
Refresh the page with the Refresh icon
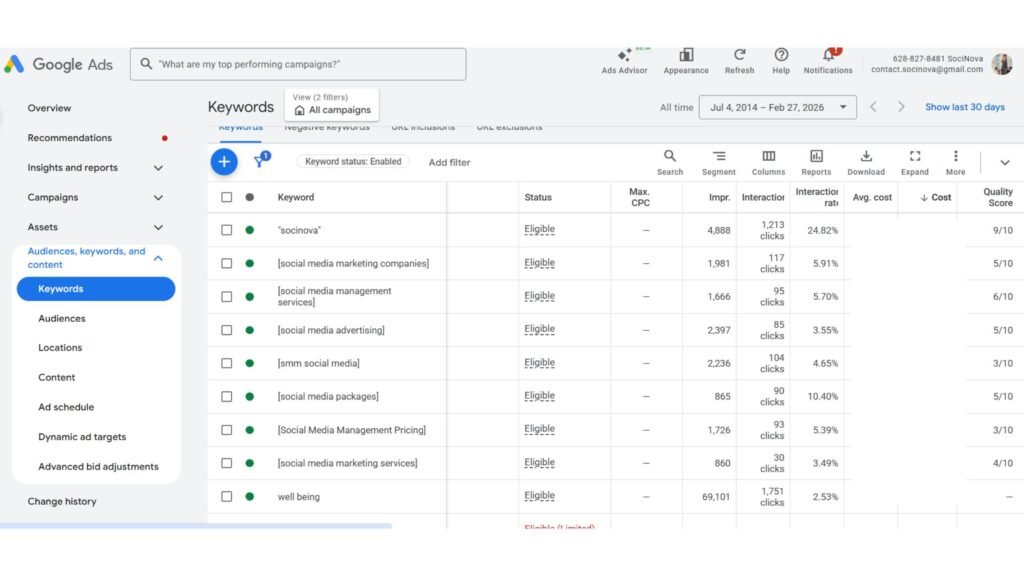(x=740, y=57)
